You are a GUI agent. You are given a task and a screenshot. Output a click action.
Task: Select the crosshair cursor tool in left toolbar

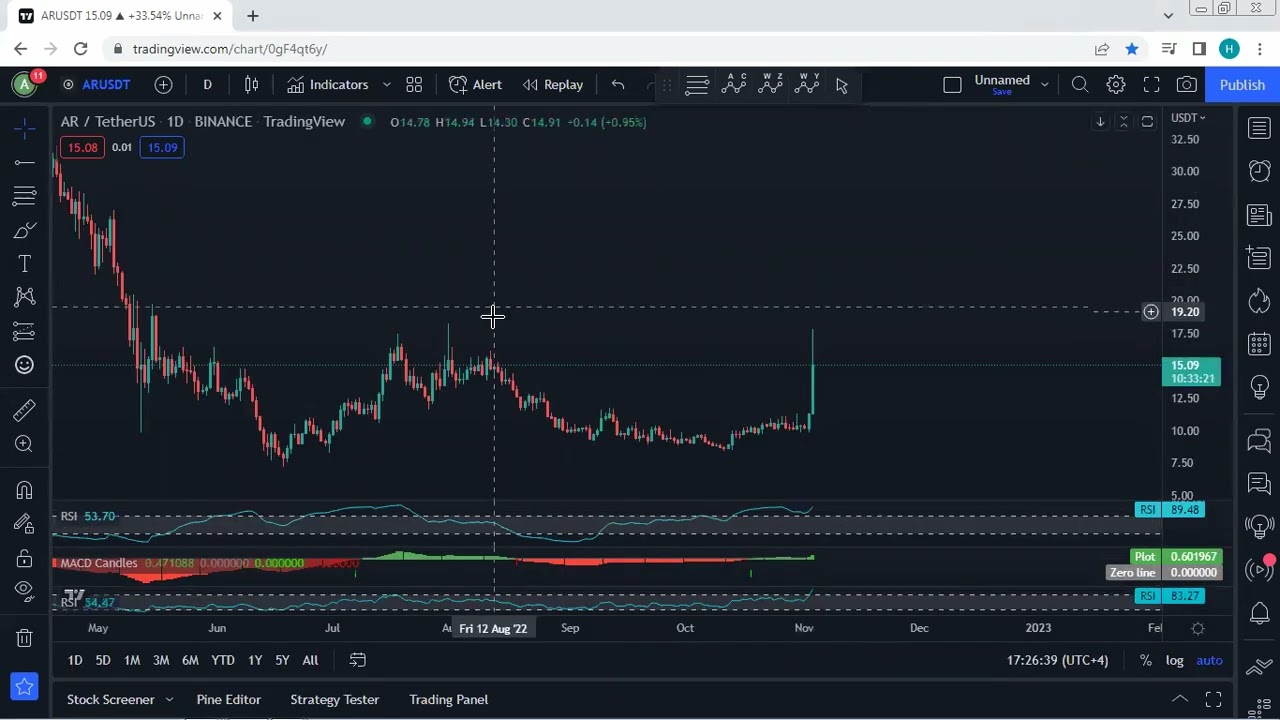[x=25, y=127]
